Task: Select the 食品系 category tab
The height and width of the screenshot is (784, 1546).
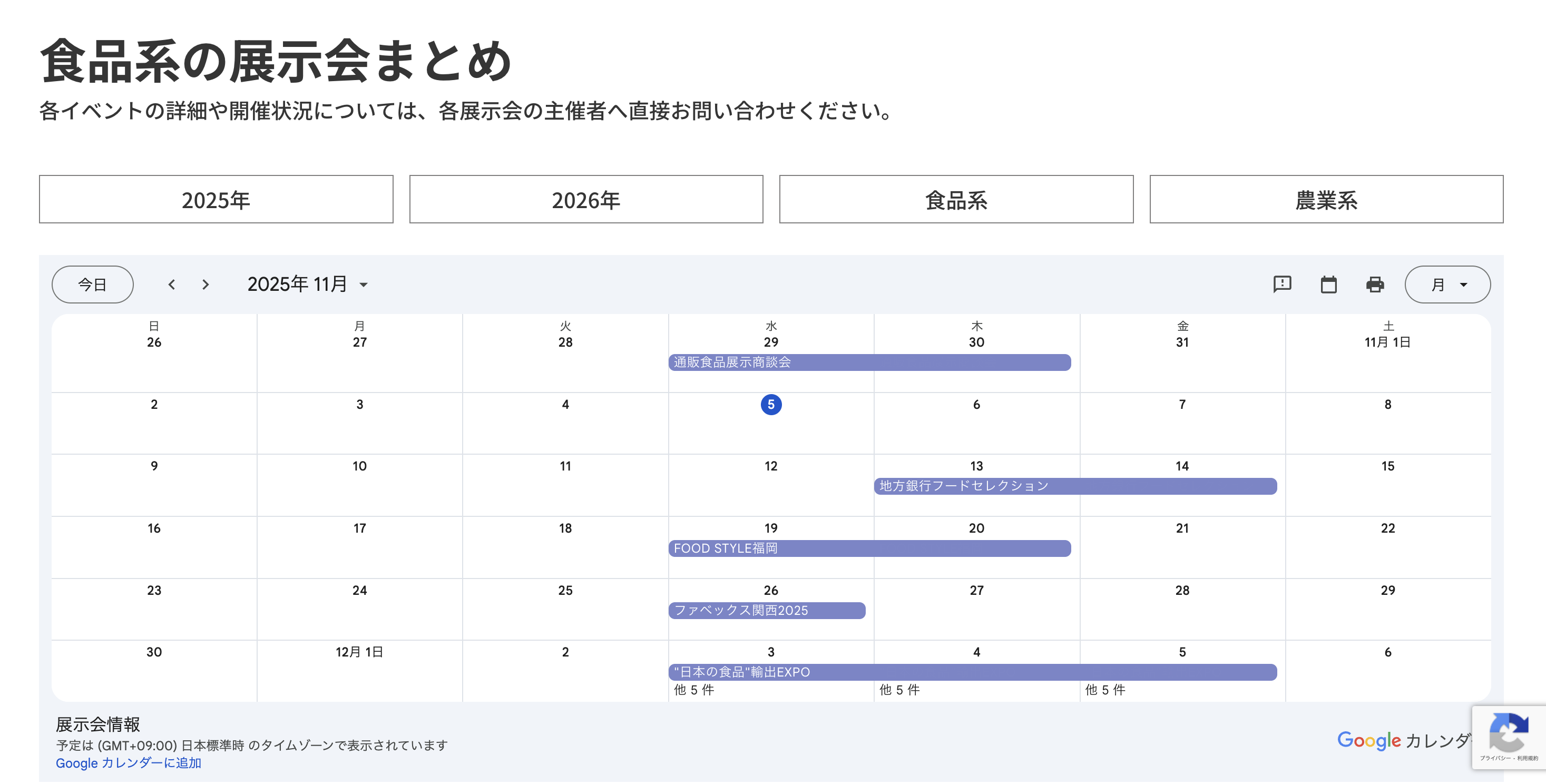Action: pos(955,199)
